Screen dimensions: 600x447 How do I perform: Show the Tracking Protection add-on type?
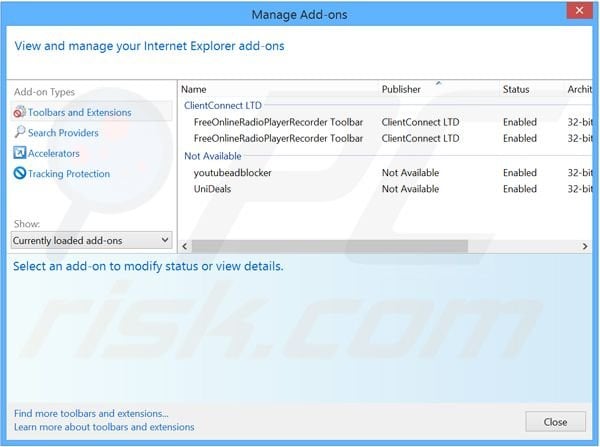tap(69, 174)
